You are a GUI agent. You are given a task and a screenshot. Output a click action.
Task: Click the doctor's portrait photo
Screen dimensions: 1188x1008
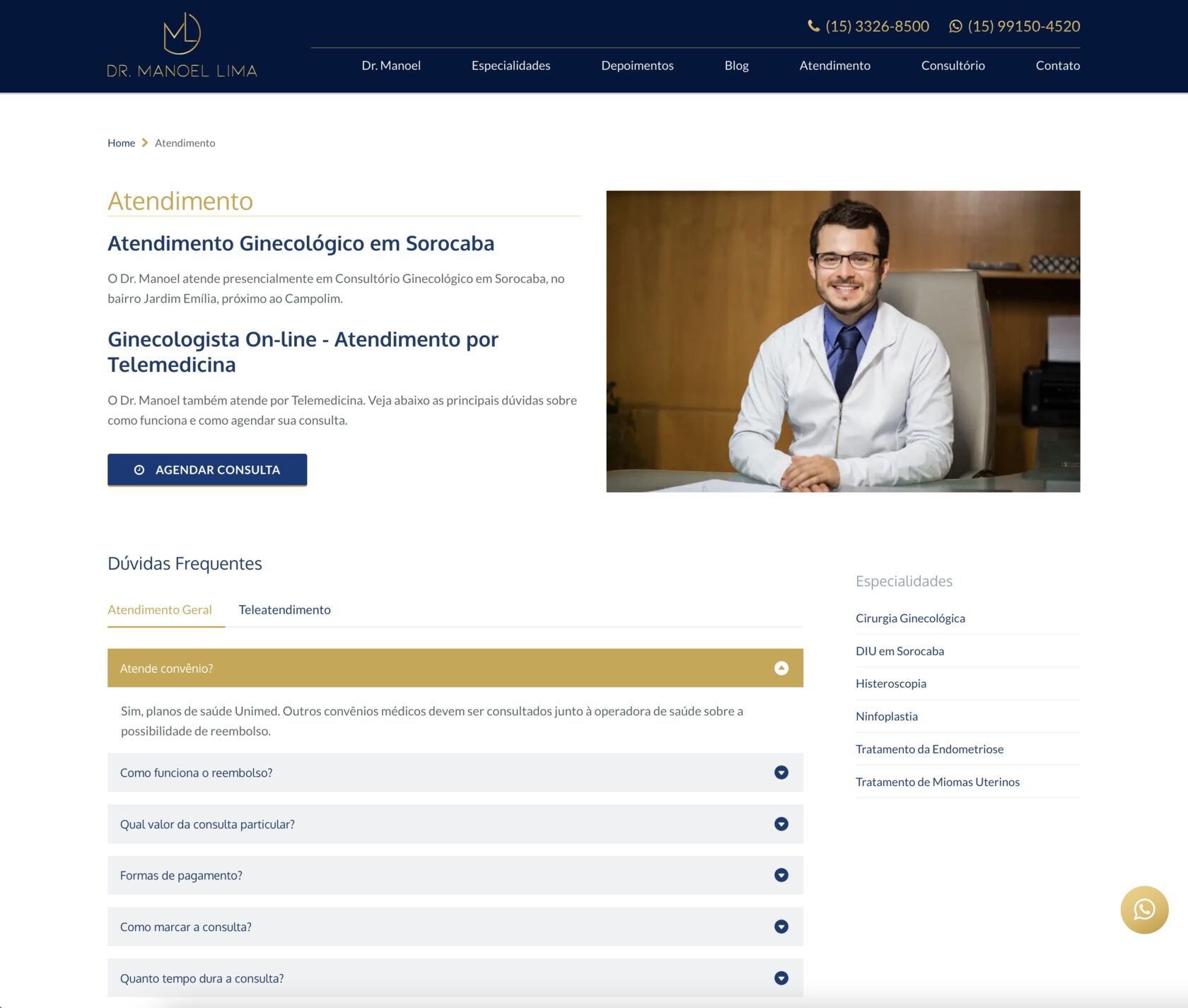pos(843,341)
